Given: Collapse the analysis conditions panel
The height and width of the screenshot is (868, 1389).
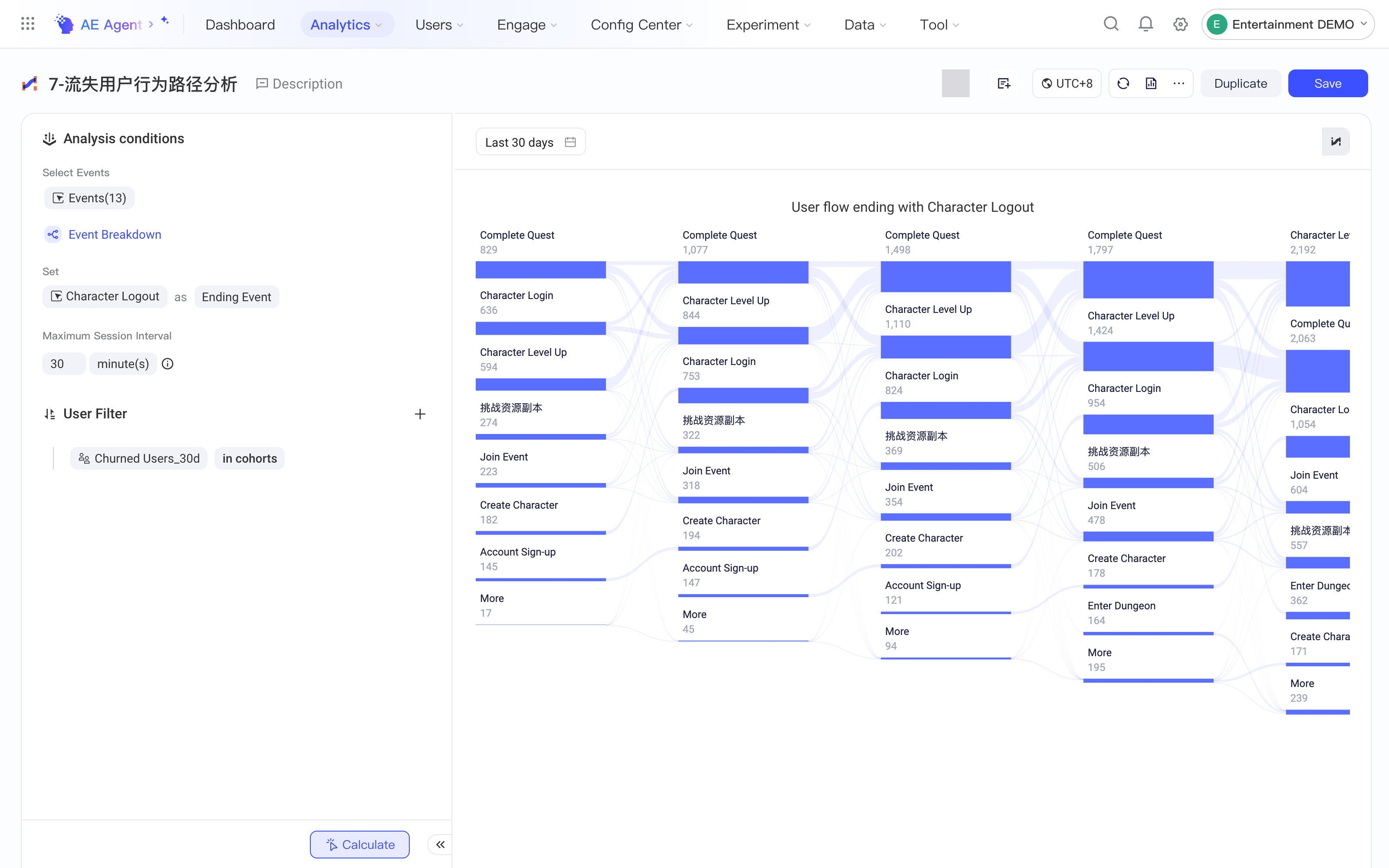Looking at the screenshot, I should click(x=440, y=845).
